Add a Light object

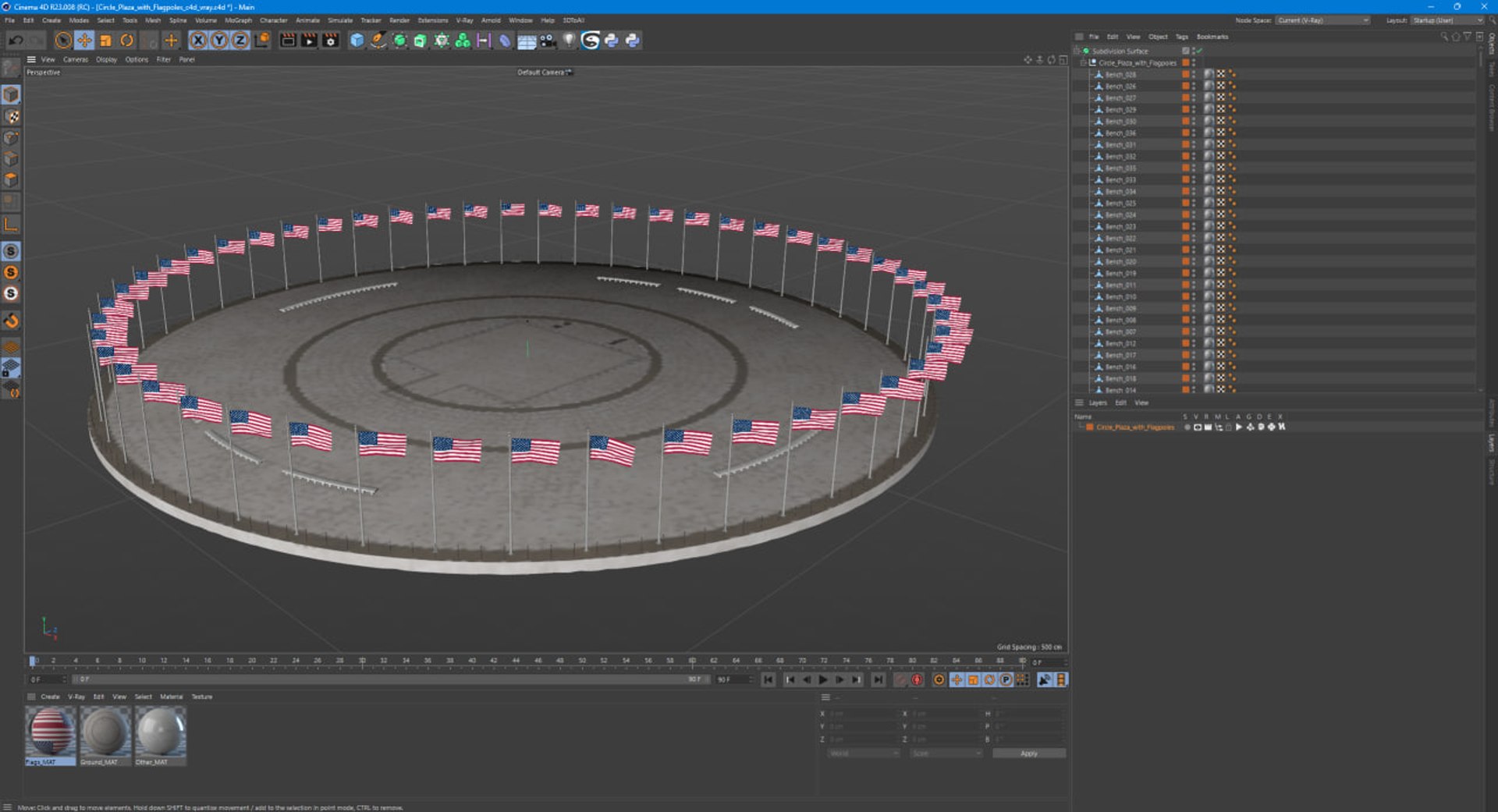tap(569, 41)
